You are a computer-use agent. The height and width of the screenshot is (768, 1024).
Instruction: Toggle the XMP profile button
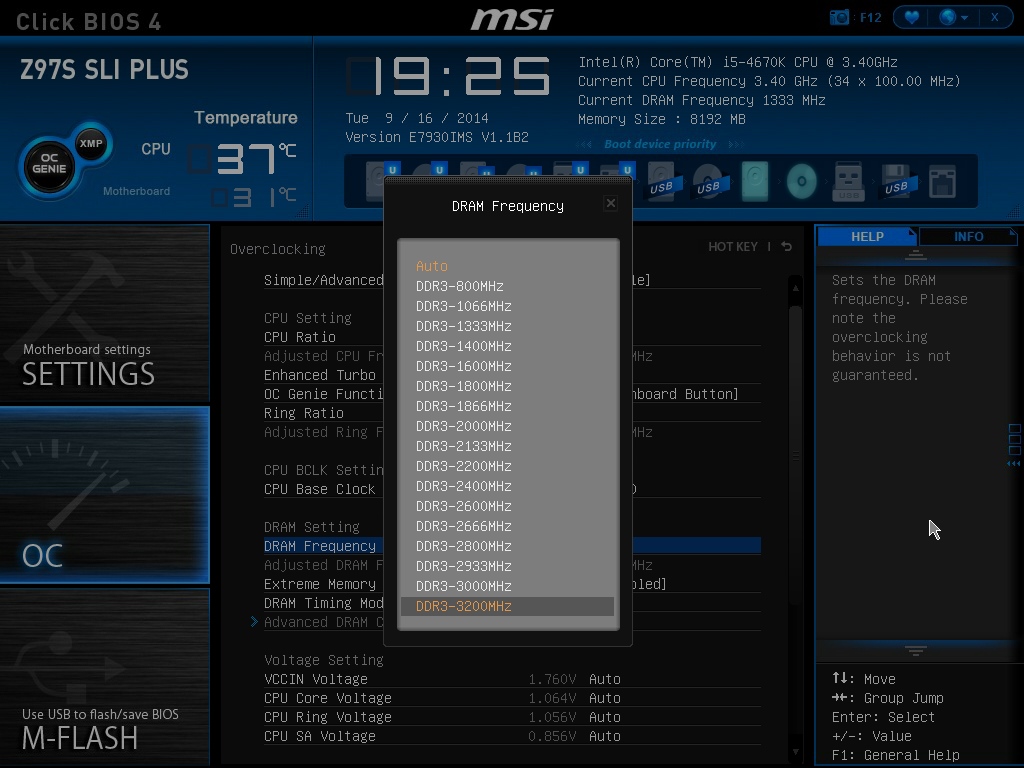click(x=91, y=143)
